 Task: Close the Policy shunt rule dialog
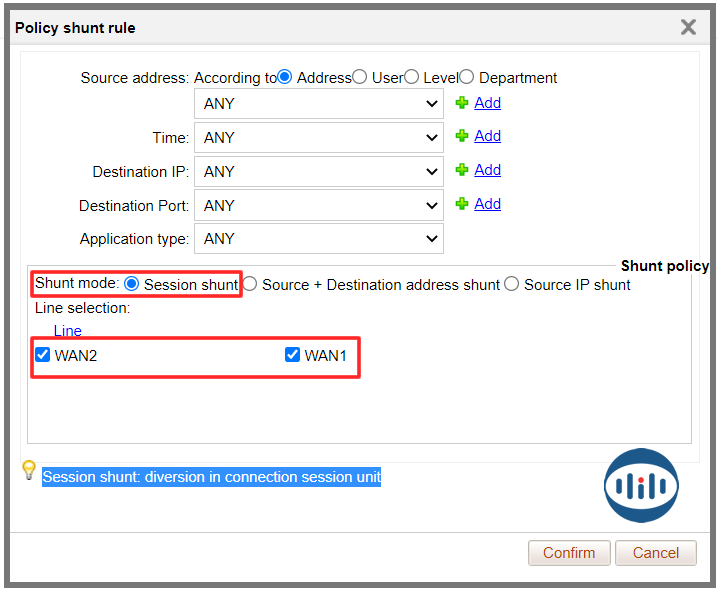coord(688,27)
